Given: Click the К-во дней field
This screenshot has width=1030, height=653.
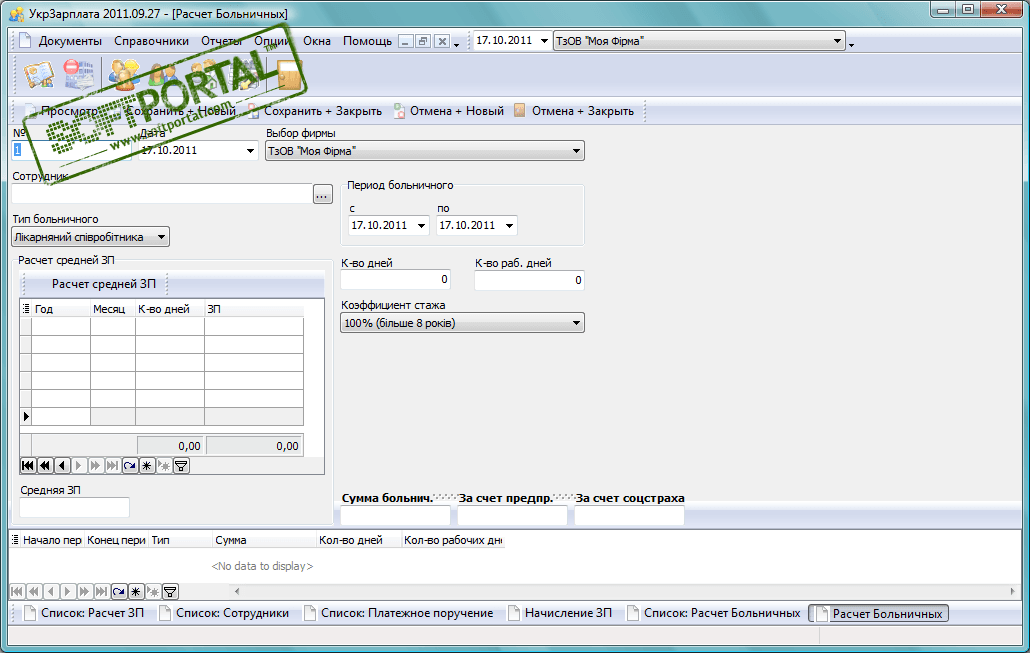Looking at the screenshot, I should coord(395,280).
